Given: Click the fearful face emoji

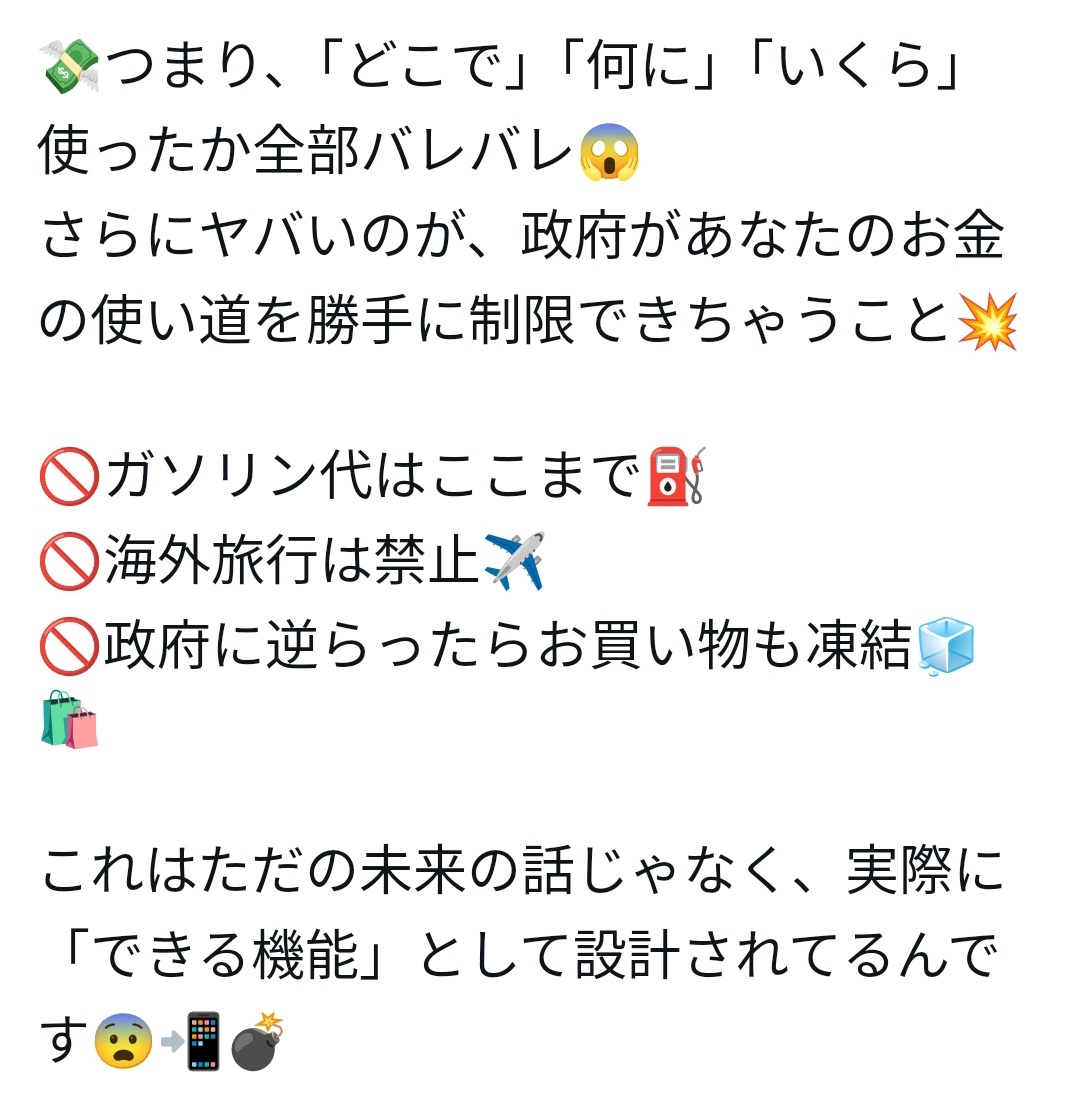Looking at the screenshot, I should 123,1041.
